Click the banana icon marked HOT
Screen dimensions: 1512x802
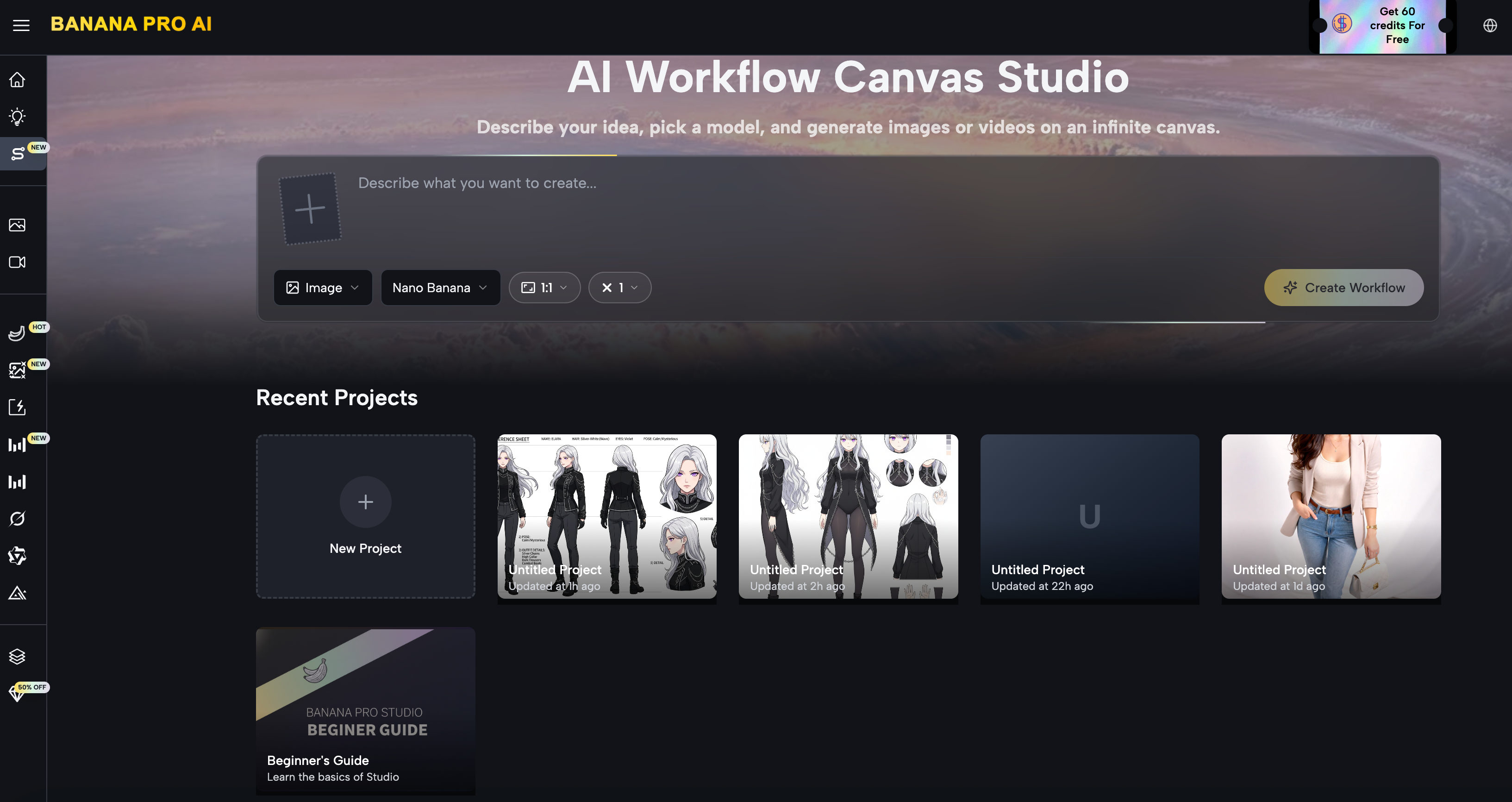(x=17, y=333)
